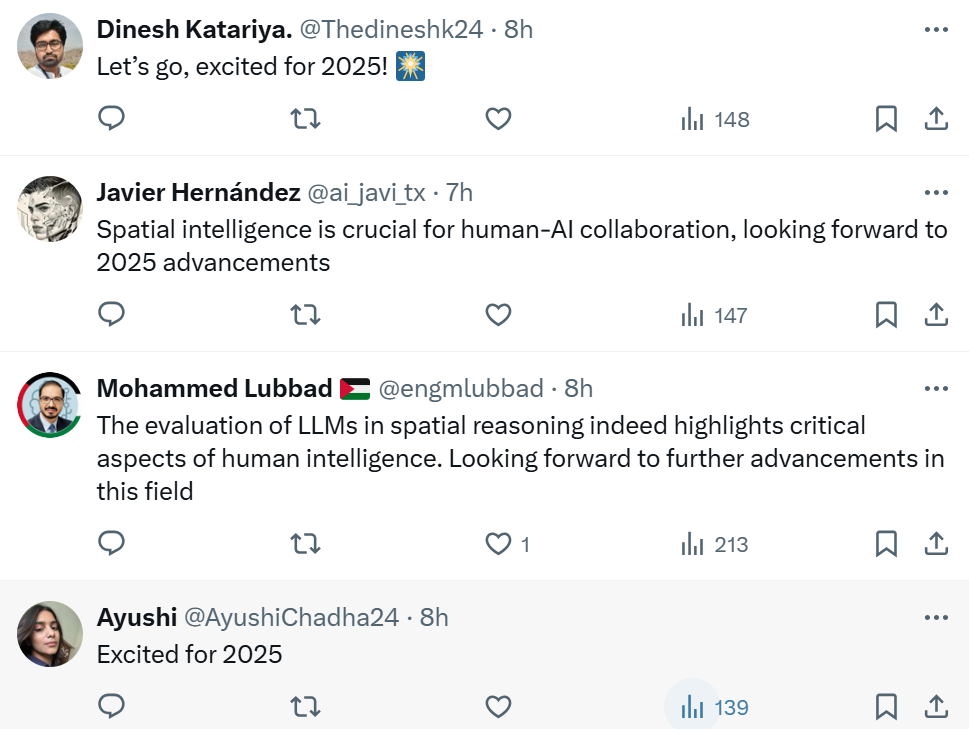Open more options menu for Mohammed Lubbad's tweet
969x729 pixels.
[936, 388]
